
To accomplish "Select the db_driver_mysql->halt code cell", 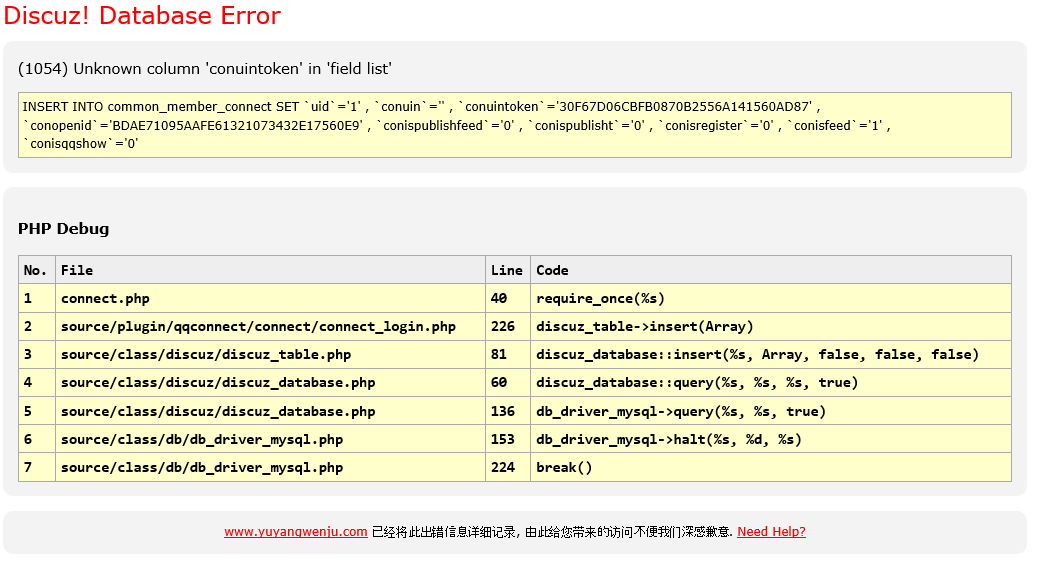I will pos(771,439).
